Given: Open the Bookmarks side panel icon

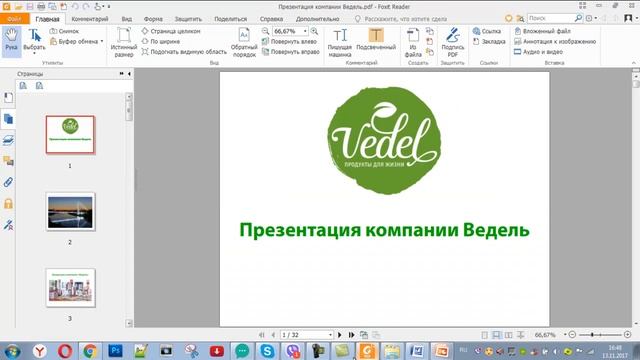Looking at the screenshot, I should 8,98.
